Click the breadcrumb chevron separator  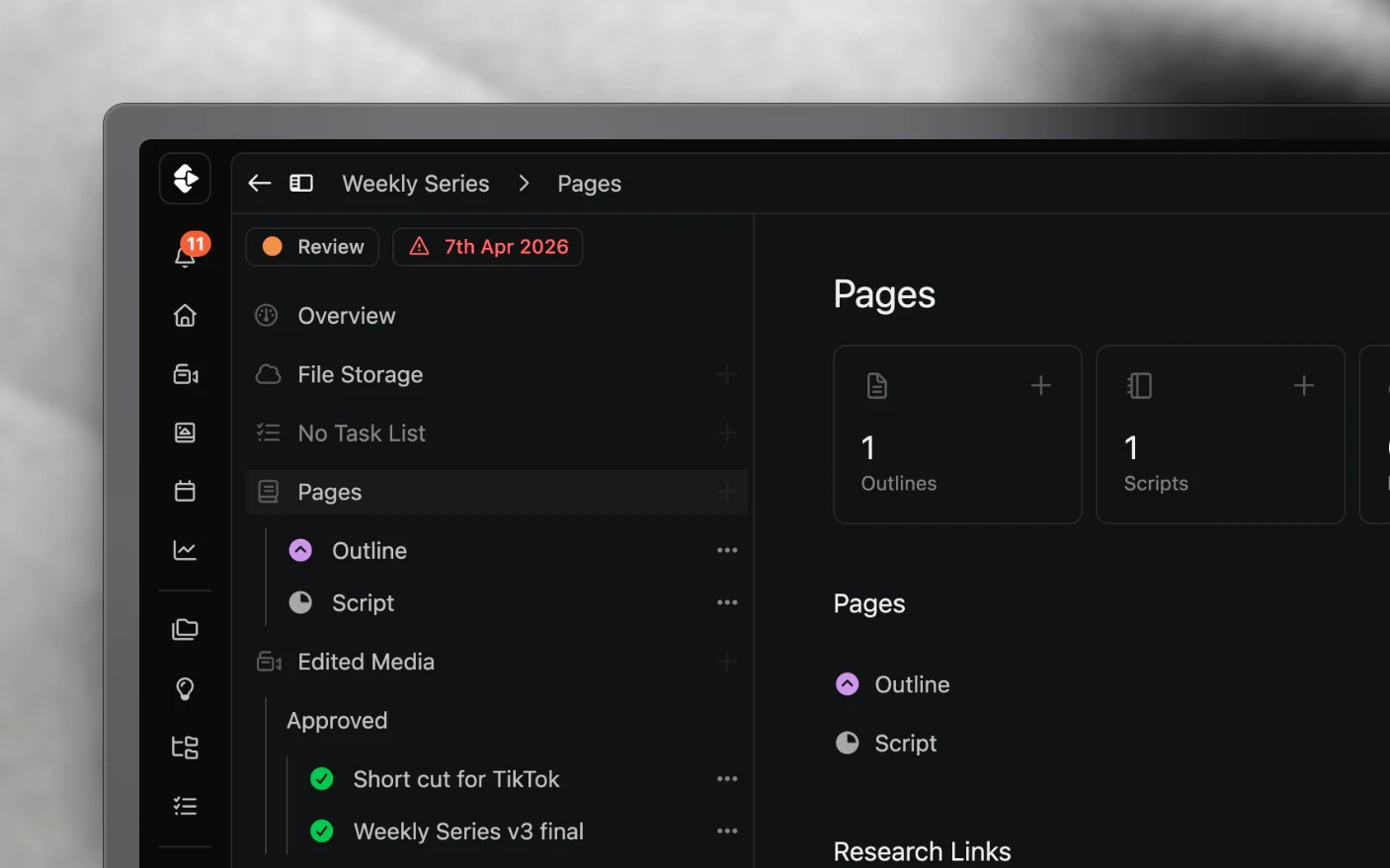tap(524, 184)
